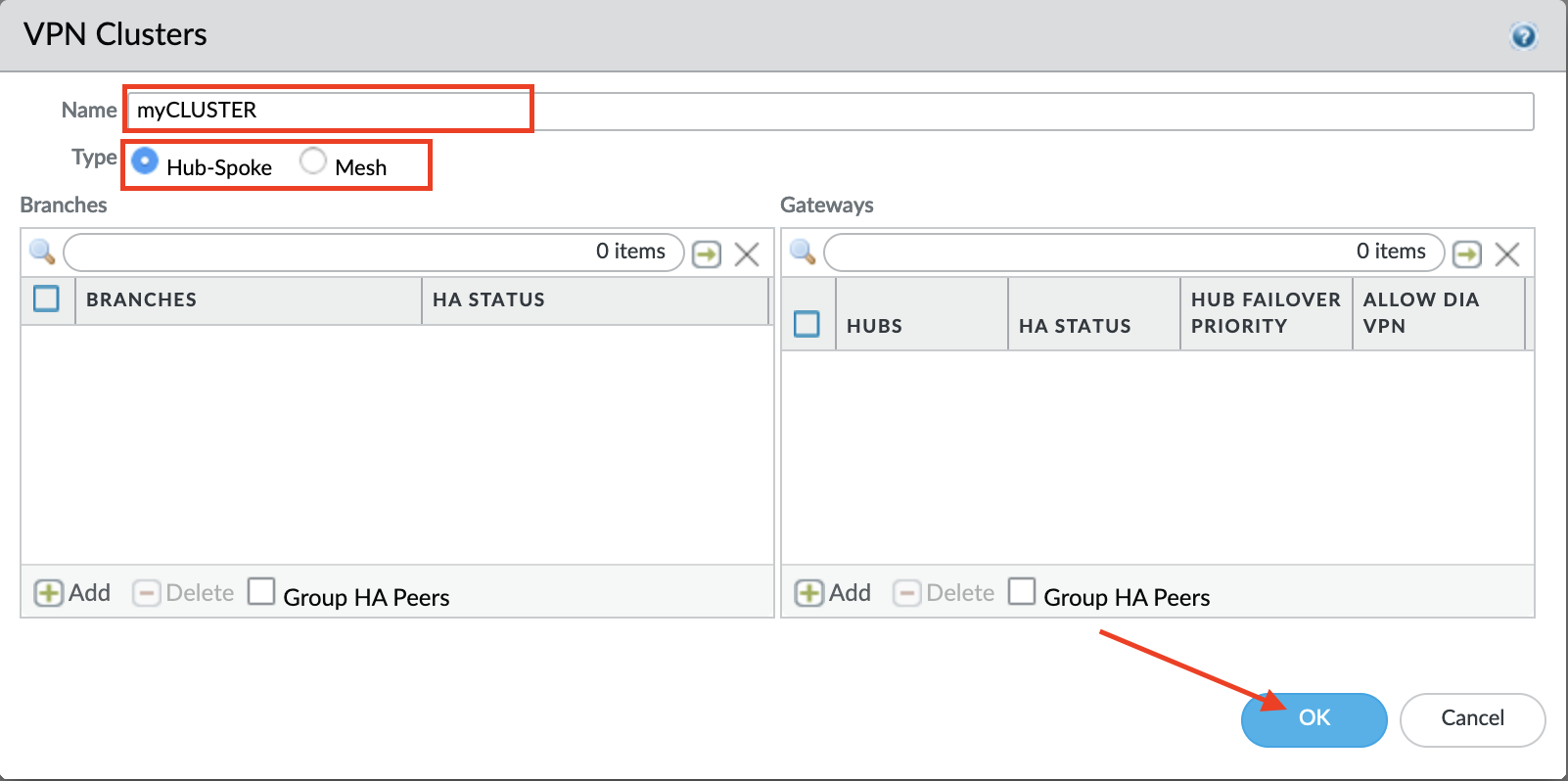Screen dimensions: 1568x781
Task: Clear the Gateways filter with the X icon
Action: 1507,254
